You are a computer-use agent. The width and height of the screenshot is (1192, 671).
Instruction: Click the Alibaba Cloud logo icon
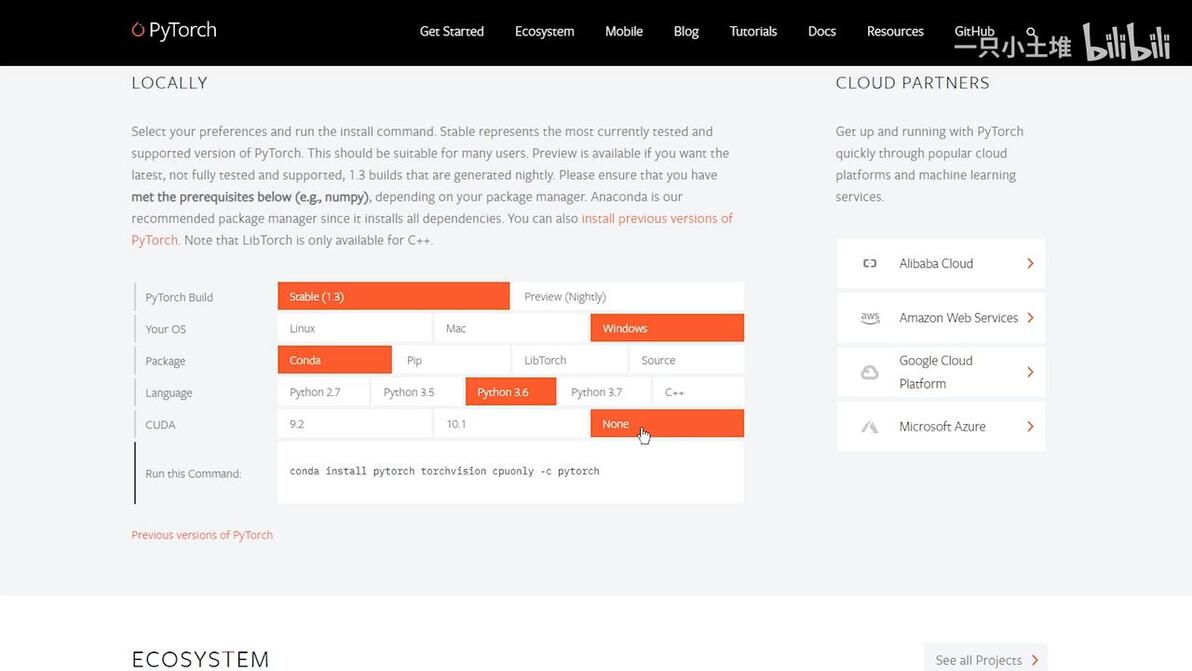point(869,264)
